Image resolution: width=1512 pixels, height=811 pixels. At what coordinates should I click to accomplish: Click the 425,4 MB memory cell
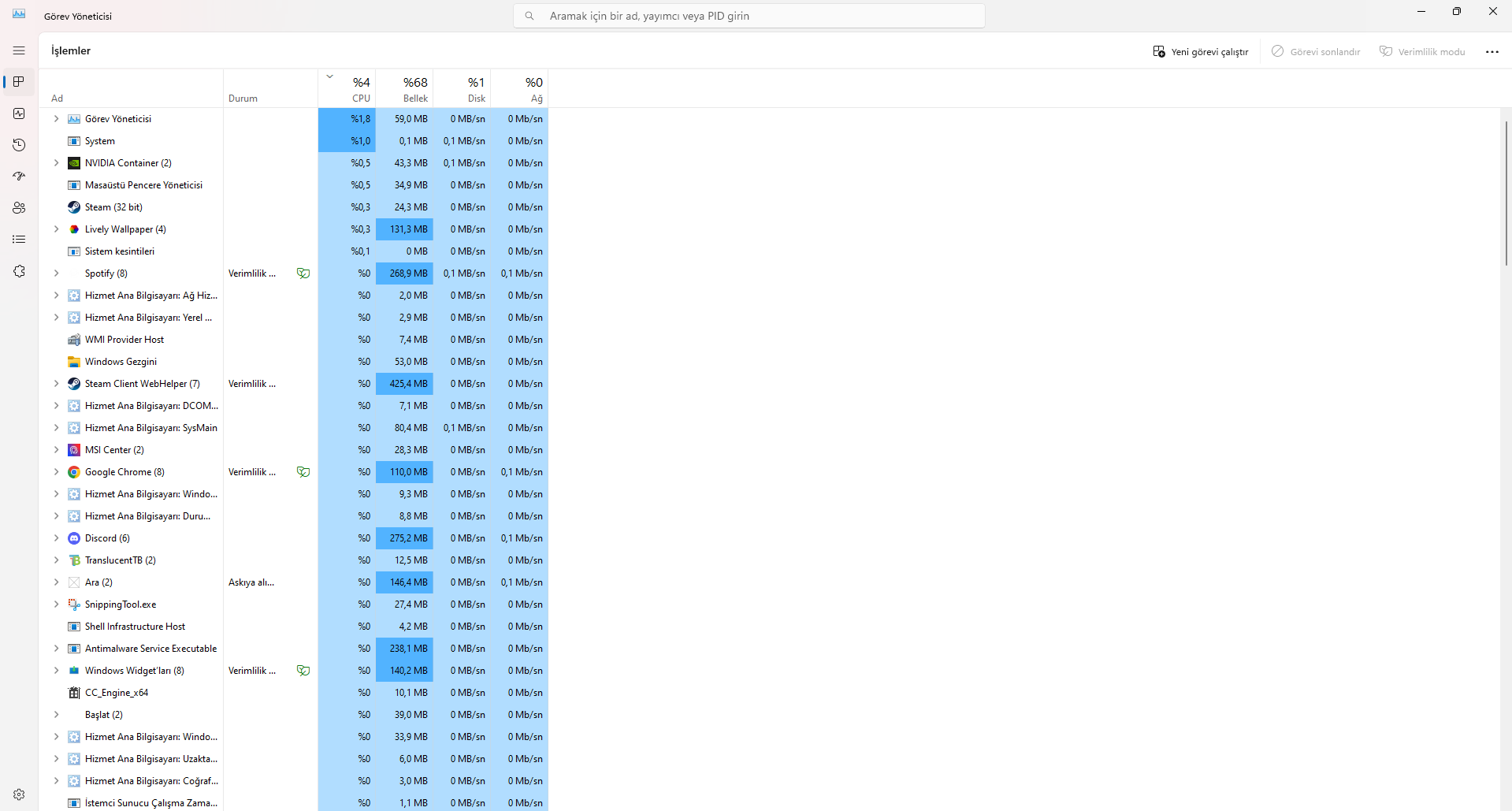click(x=404, y=384)
